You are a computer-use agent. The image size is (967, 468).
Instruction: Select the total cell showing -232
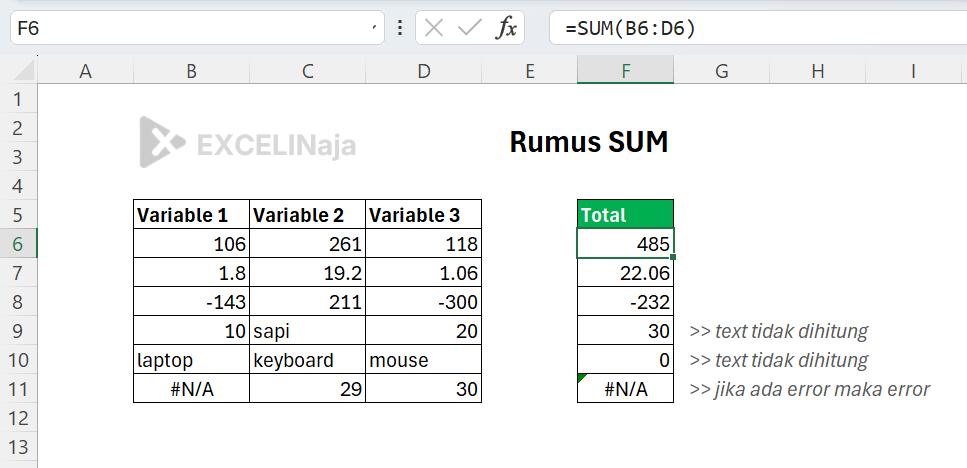[625, 302]
